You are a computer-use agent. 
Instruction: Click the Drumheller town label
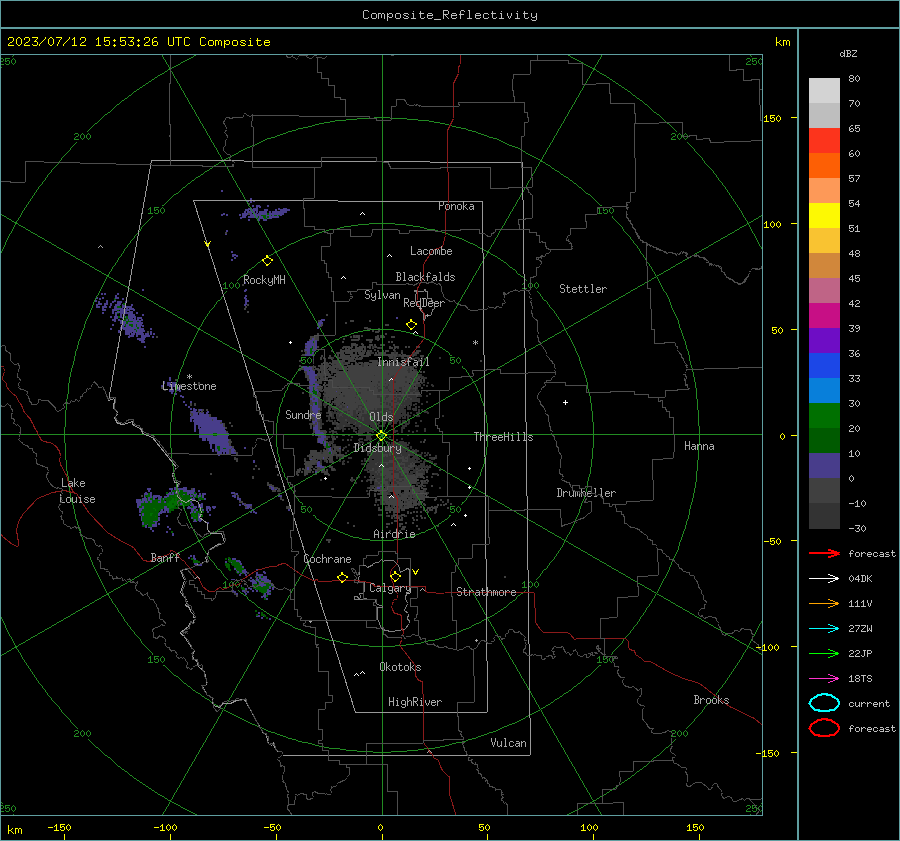pyautogui.click(x=586, y=493)
